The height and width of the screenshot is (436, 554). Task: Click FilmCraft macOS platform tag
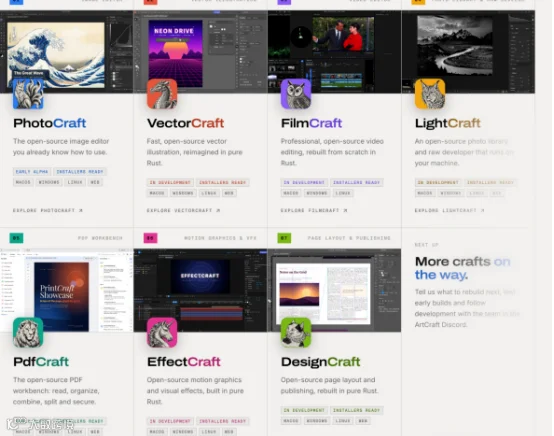coord(291,193)
